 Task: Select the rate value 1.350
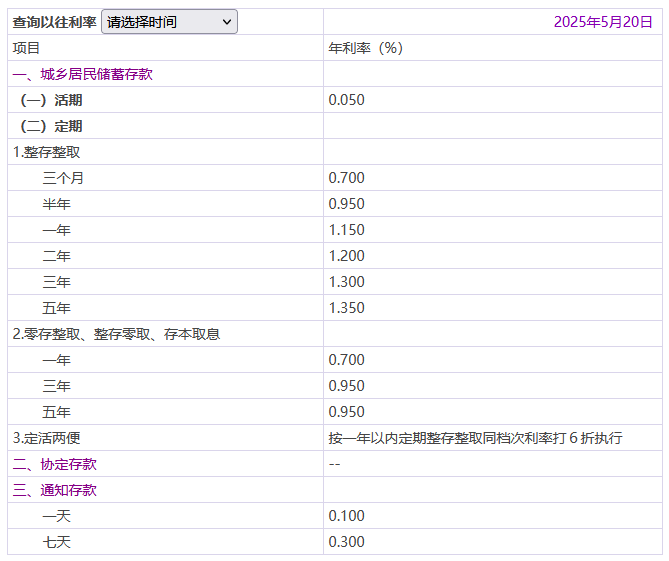pos(346,308)
